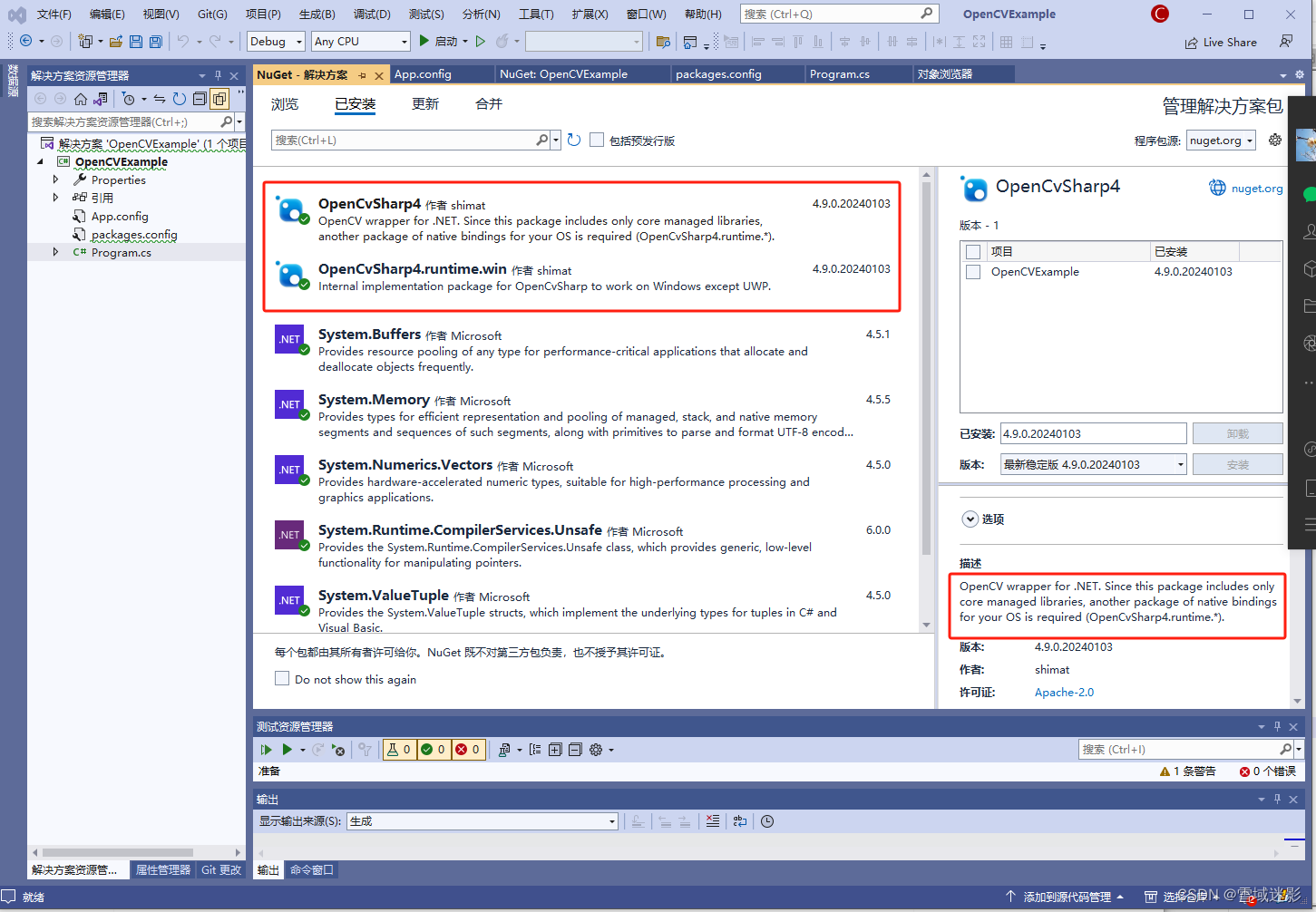Screen dimensions: 1316x912
Task: Expand the 引用 references node
Action: [x=55, y=197]
